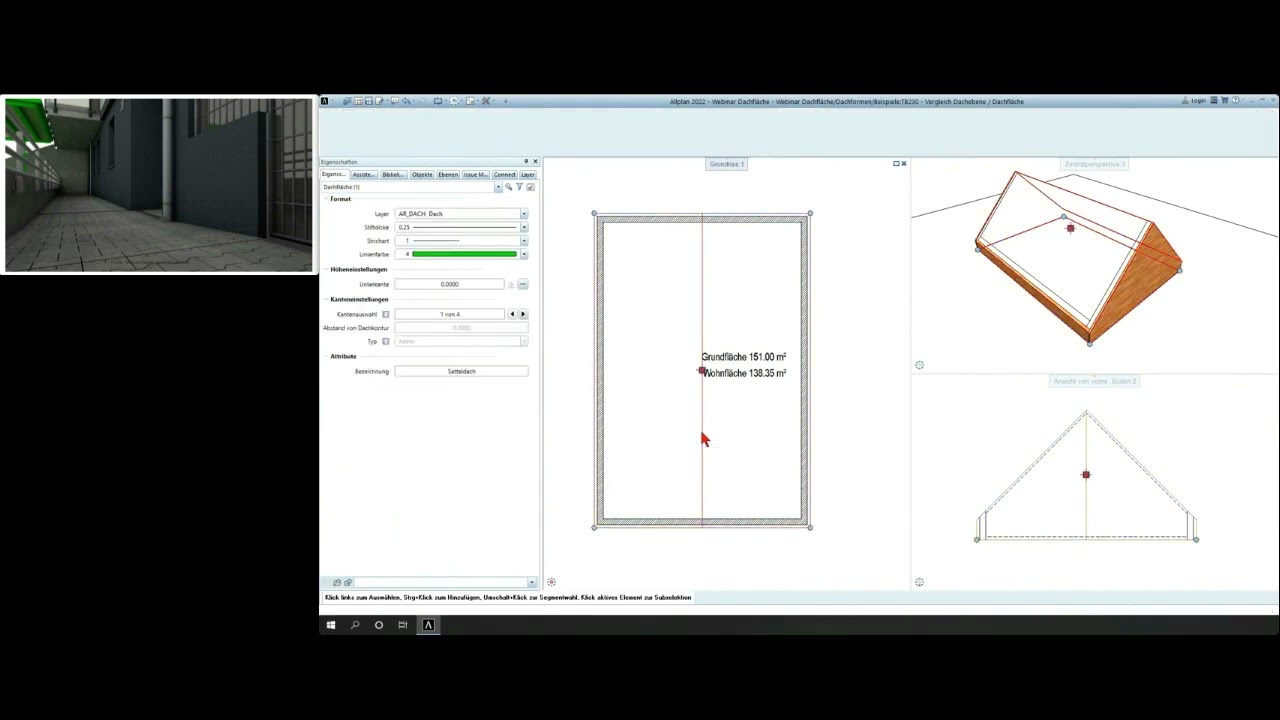
Task: Open Task View on the taskbar
Action: click(403, 625)
